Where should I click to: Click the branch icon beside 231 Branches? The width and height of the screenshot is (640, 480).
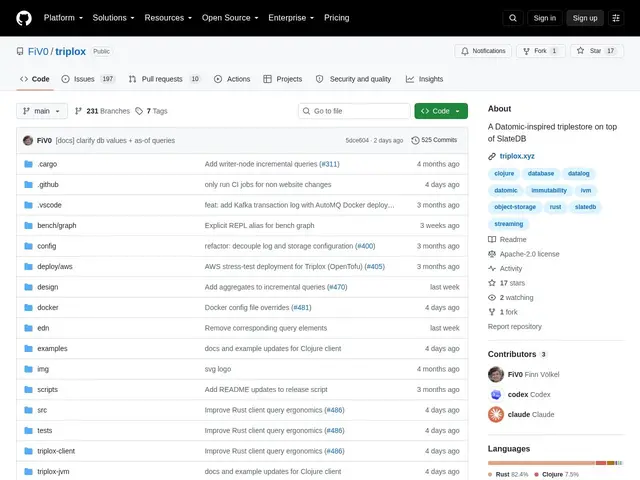point(78,111)
